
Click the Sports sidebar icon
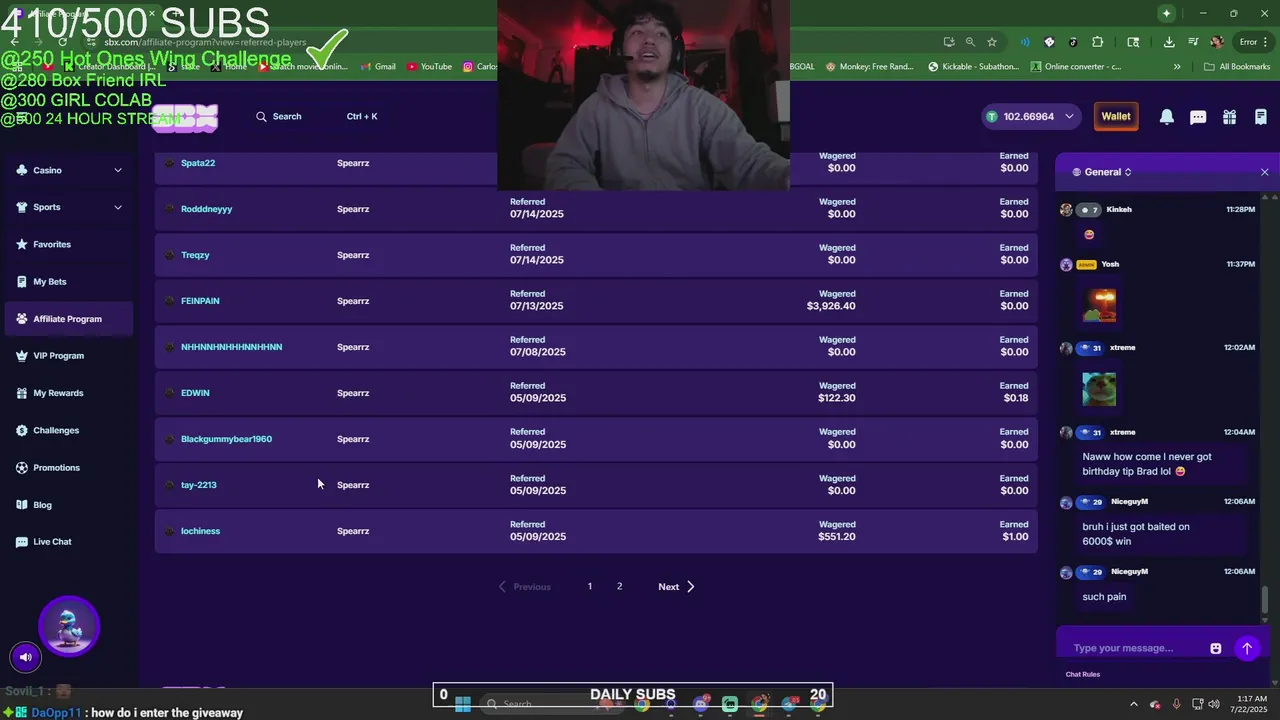click(22, 207)
